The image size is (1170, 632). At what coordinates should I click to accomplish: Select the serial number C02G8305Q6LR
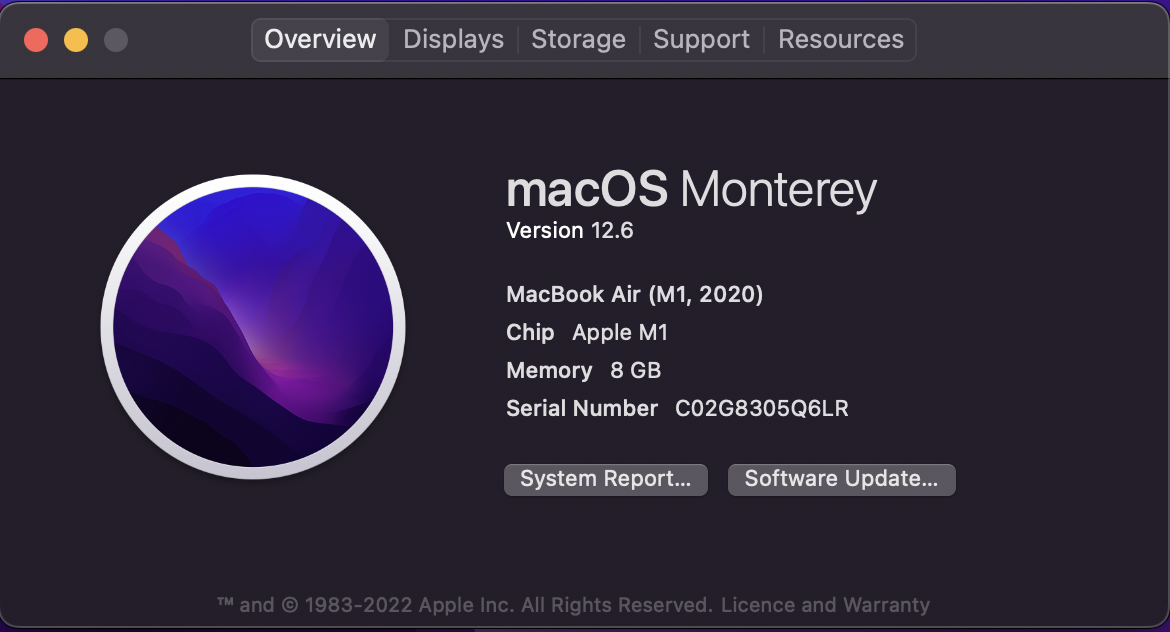pos(762,408)
